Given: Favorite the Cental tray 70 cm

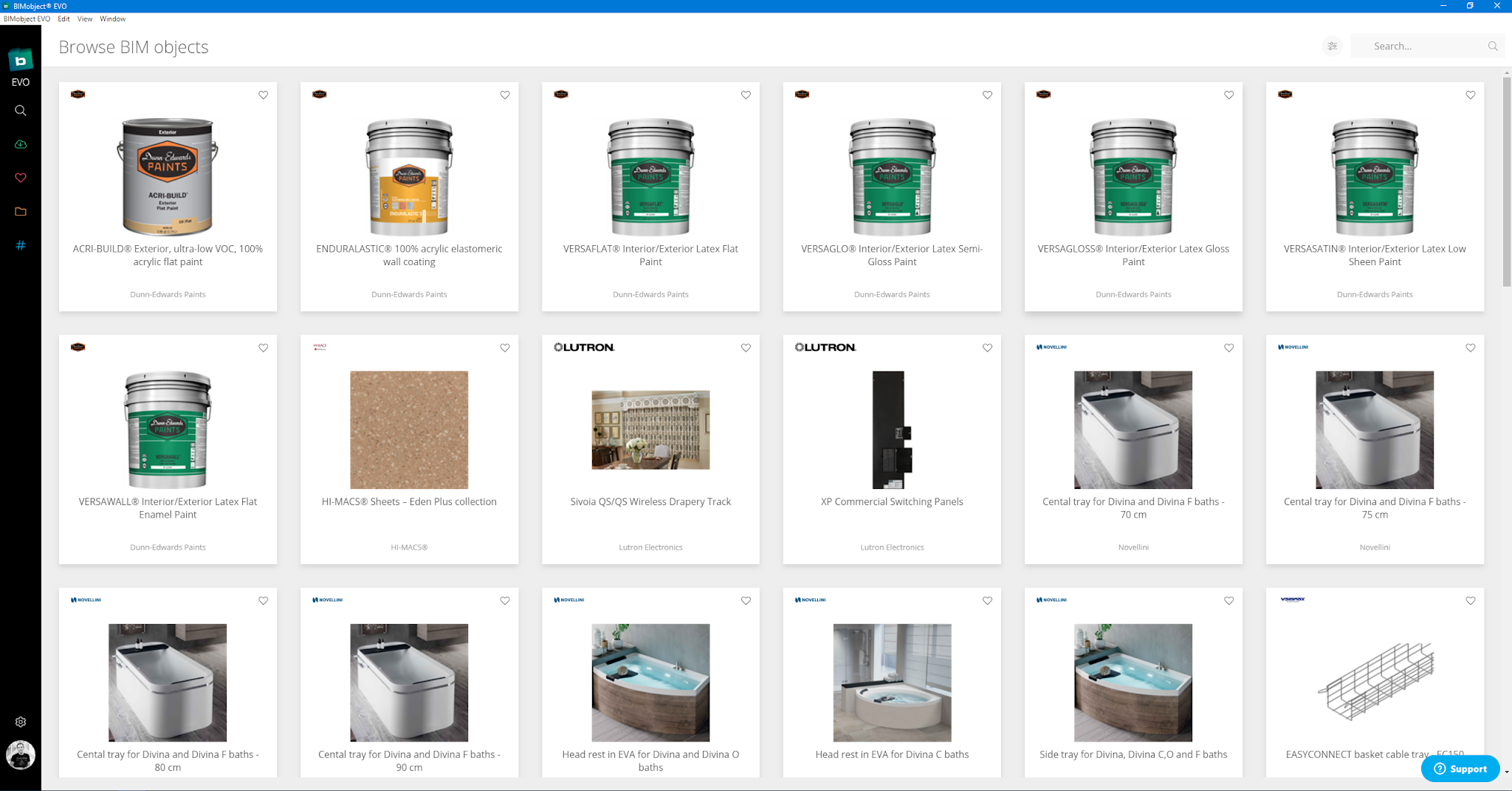Looking at the screenshot, I should 1228,348.
